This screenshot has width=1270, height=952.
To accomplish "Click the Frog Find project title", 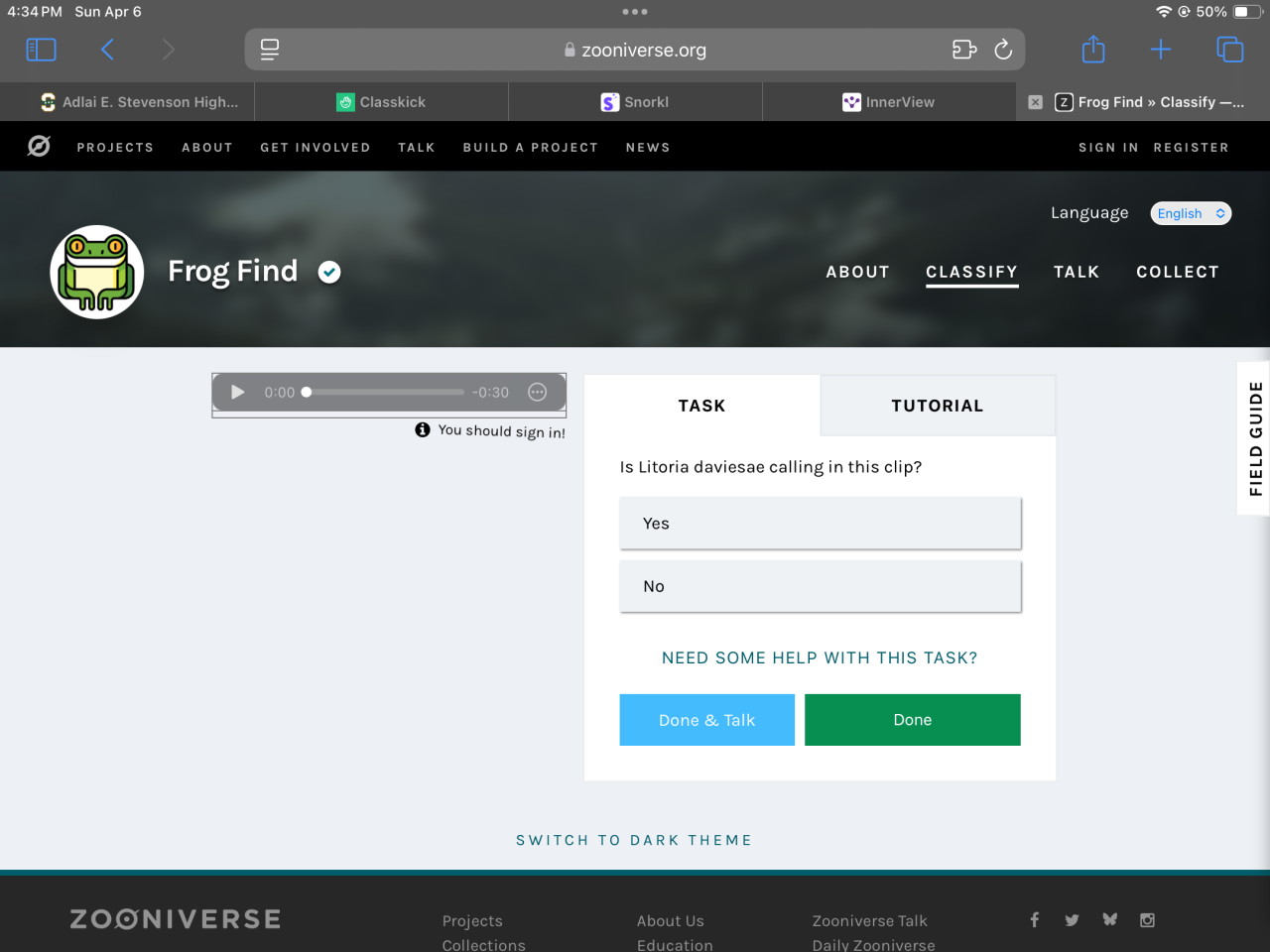I will coord(233,271).
